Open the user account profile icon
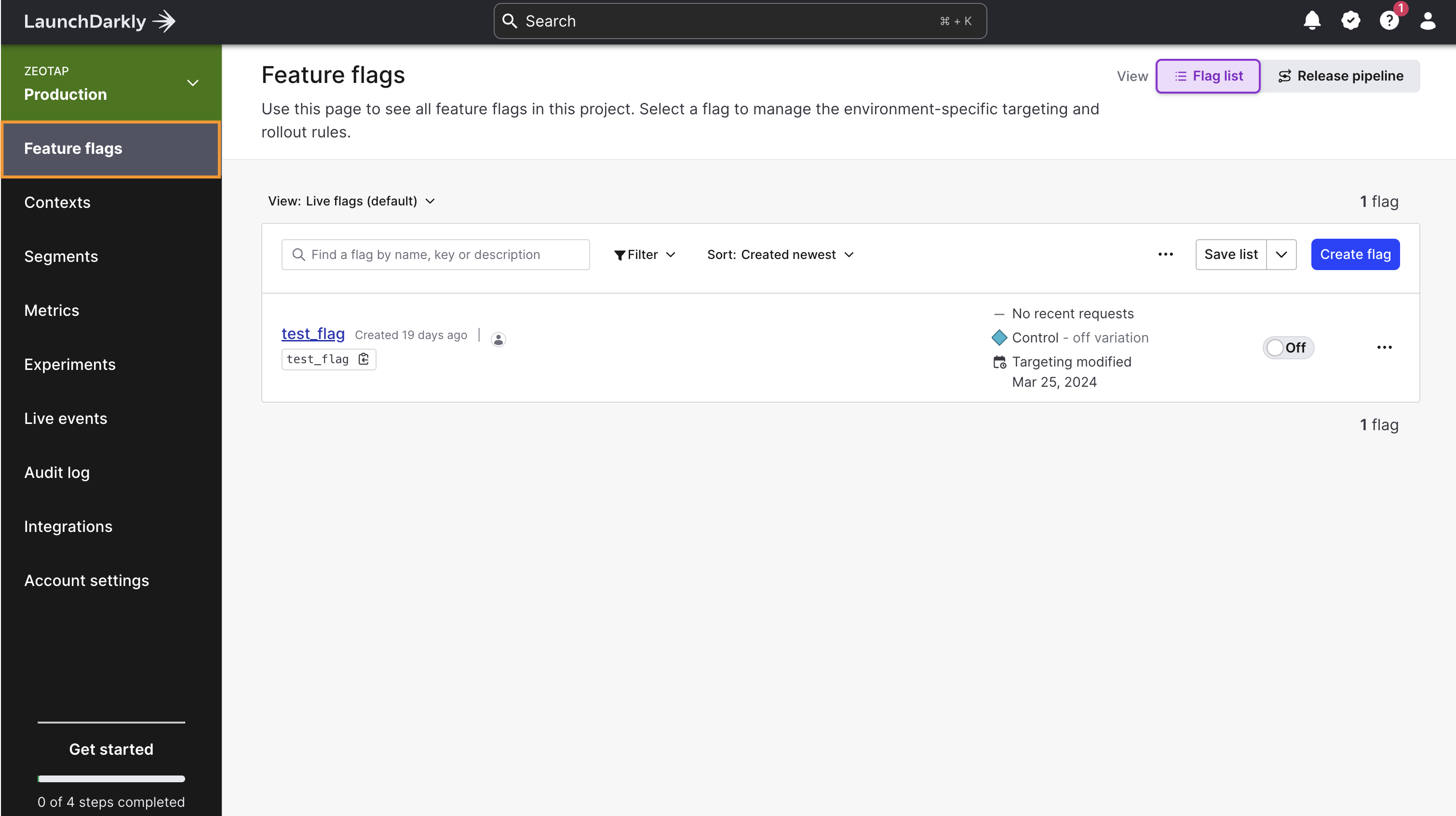This screenshot has height=816, width=1456. (x=1428, y=21)
